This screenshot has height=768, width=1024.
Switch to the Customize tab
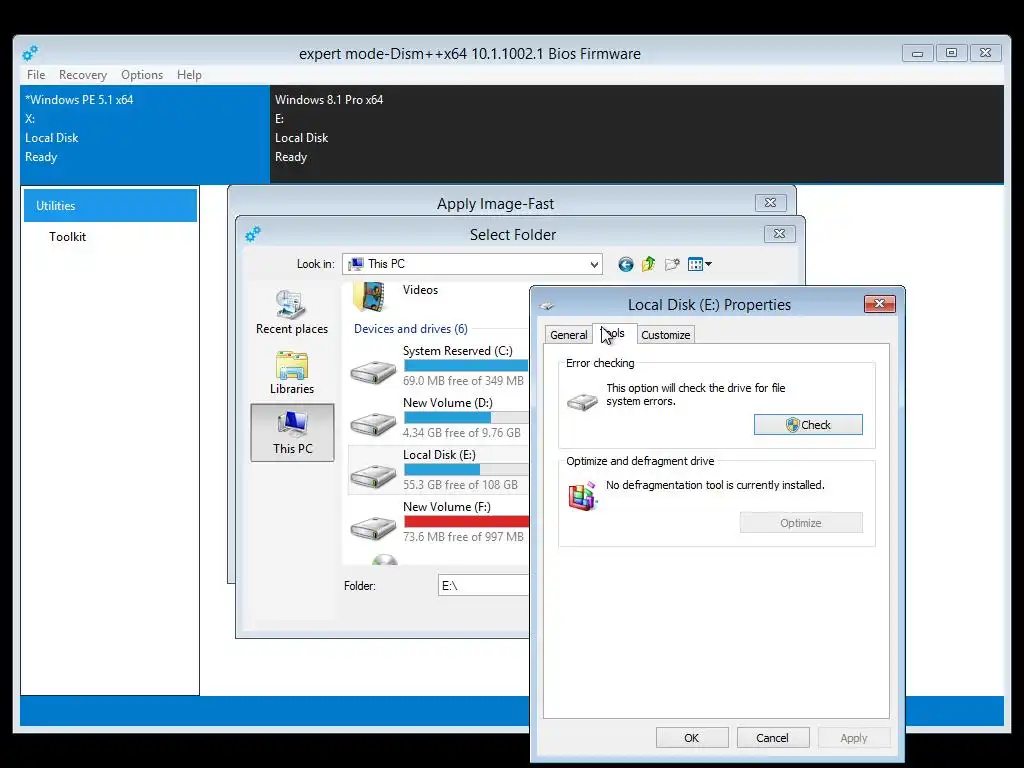pos(665,334)
